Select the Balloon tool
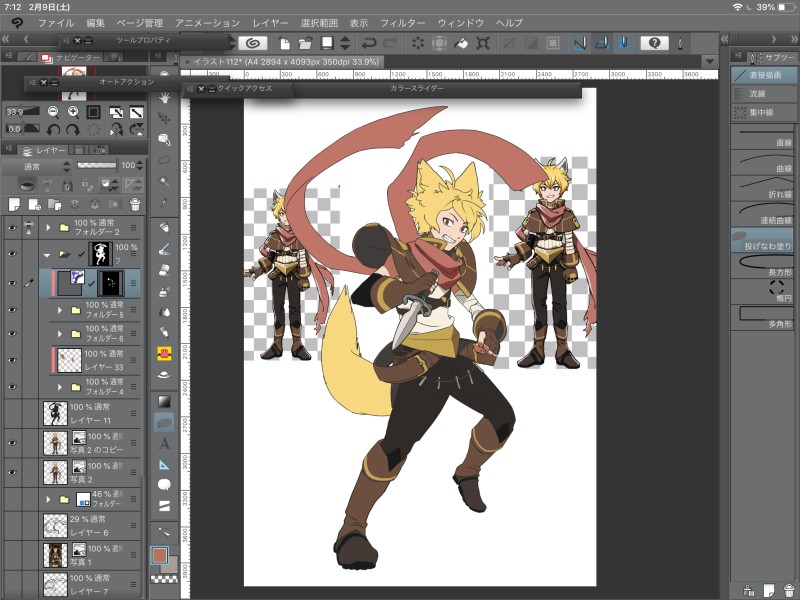 [x=164, y=486]
